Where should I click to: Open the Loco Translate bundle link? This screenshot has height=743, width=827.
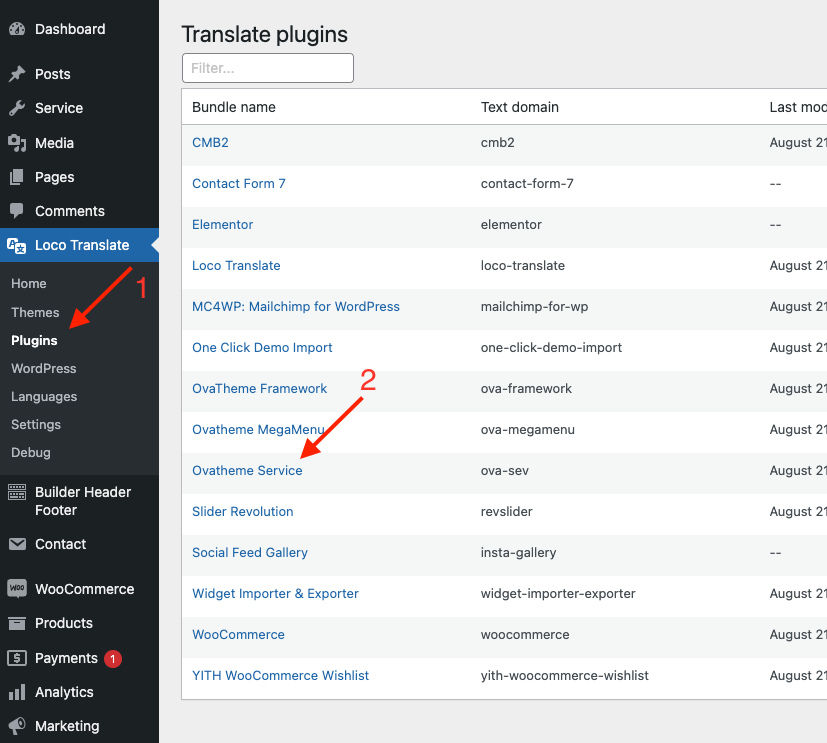pyautogui.click(x=236, y=266)
